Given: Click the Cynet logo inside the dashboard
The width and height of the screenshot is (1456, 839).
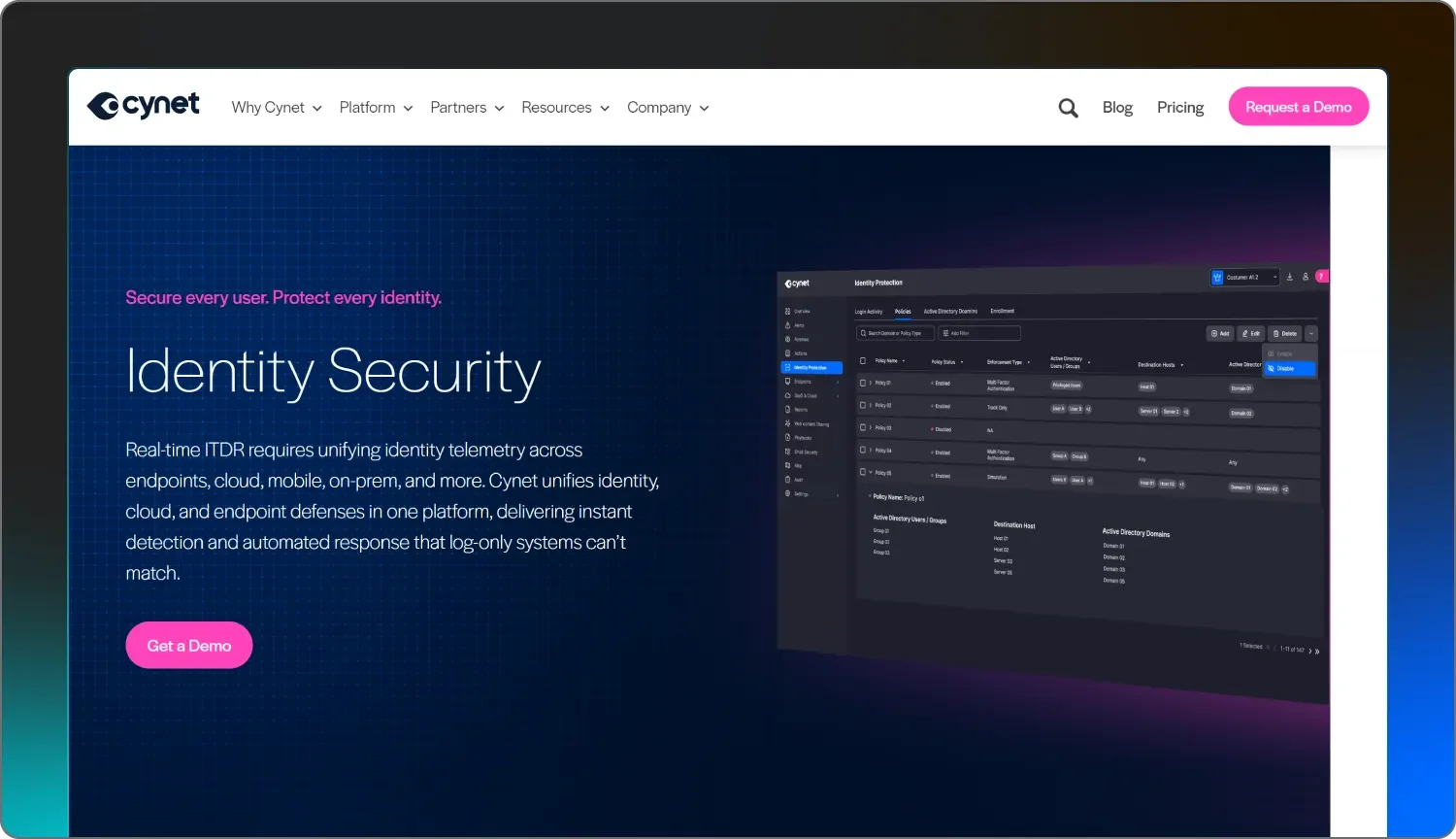Looking at the screenshot, I should coord(797,284).
